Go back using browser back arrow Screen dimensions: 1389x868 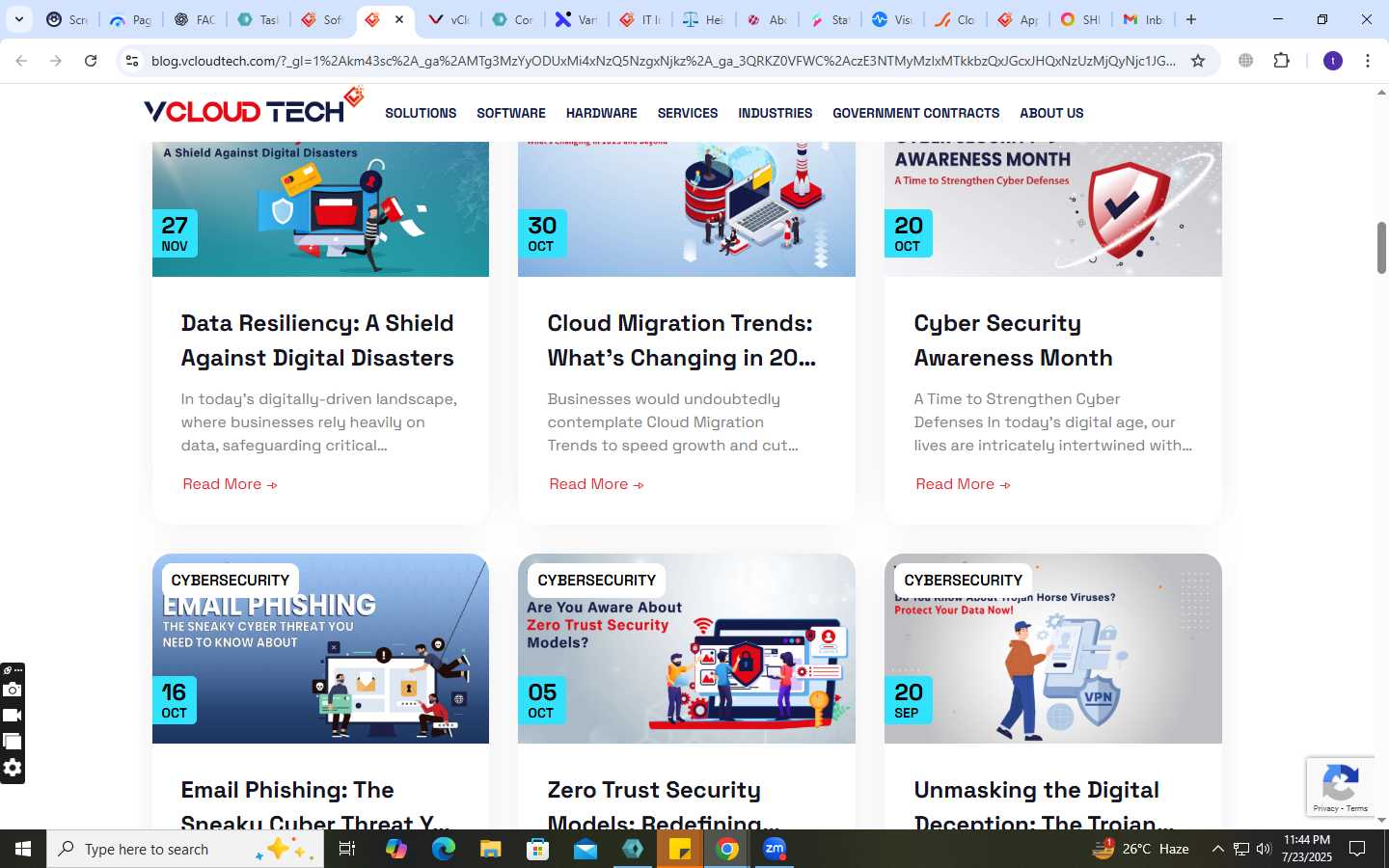tap(21, 61)
